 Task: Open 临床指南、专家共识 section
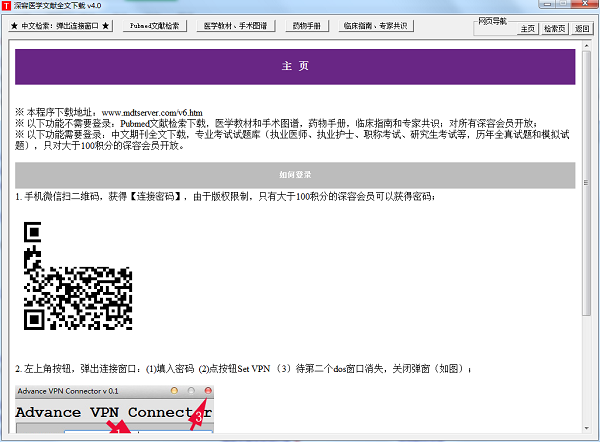click(376, 26)
